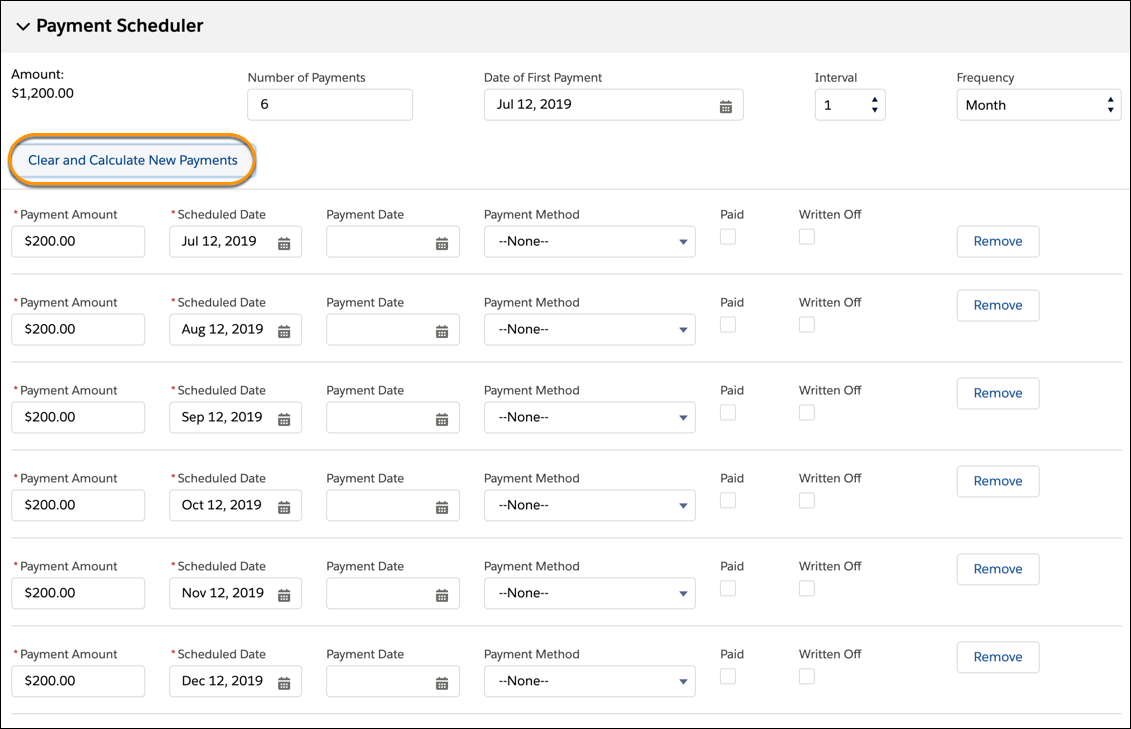Click the Interval stepper field

850,105
